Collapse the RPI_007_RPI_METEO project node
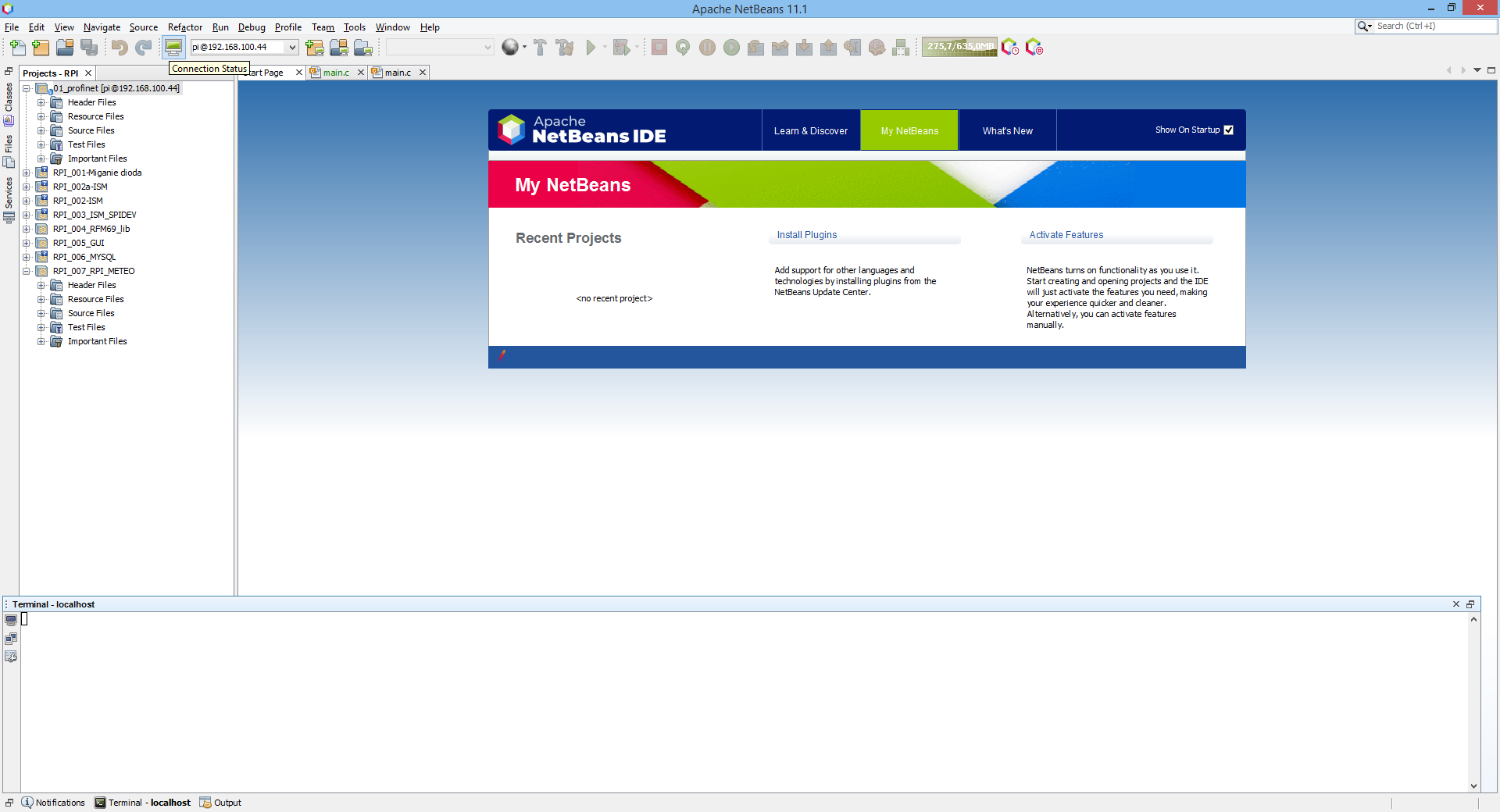This screenshot has height=812, width=1500. (27, 271)
